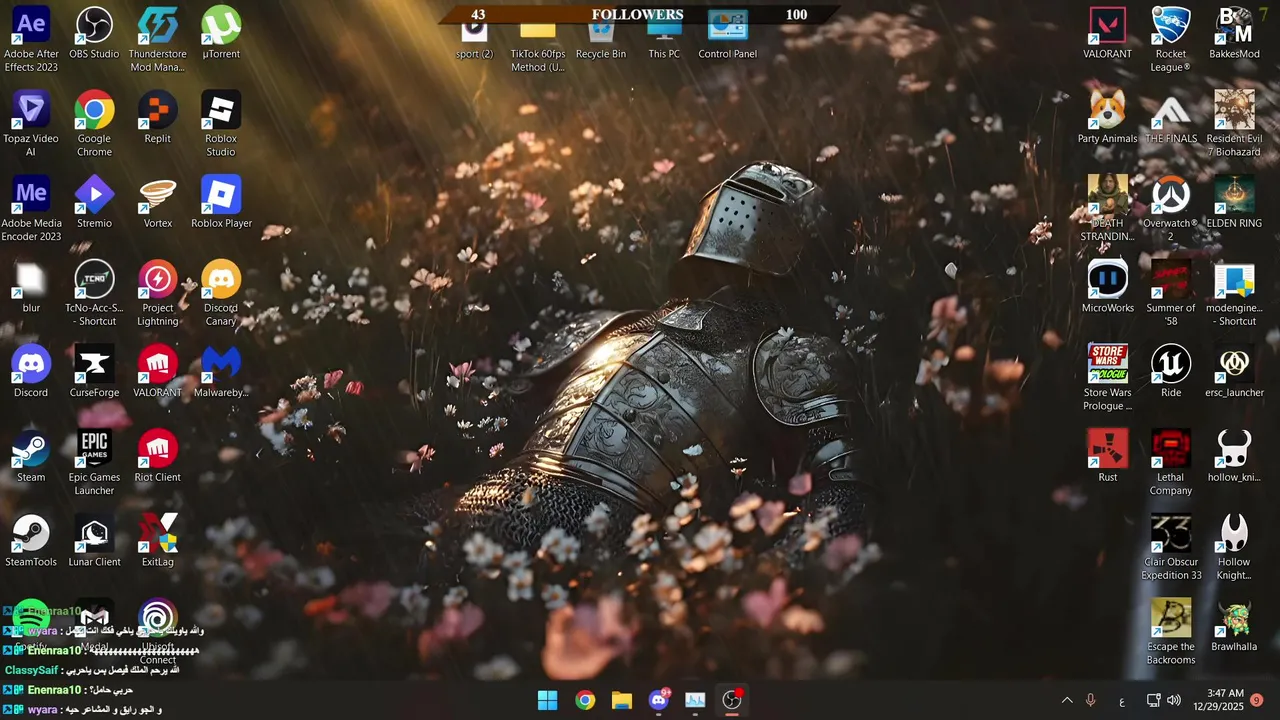
Task: Open Resident Evil 7 Biohazard shortcut
Action: 1234,125
